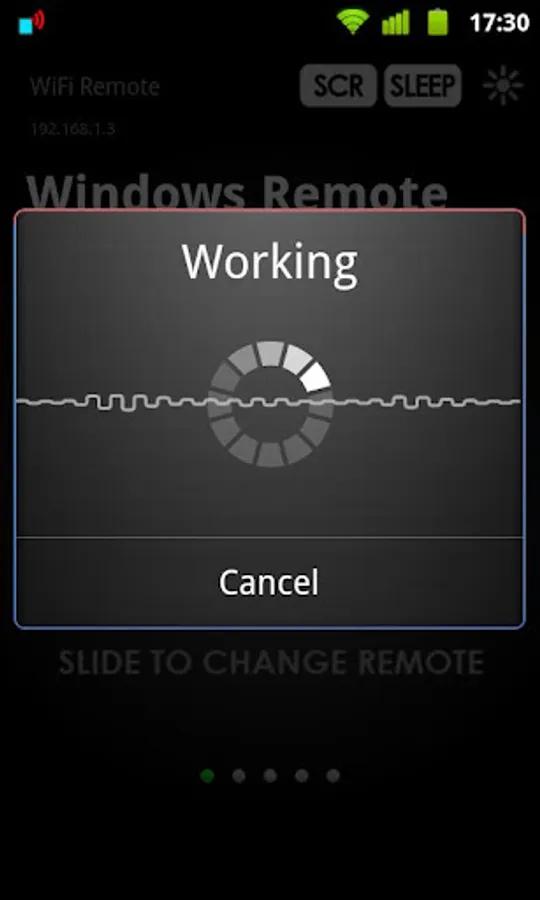Tap the spinning progress indicator

270,404
